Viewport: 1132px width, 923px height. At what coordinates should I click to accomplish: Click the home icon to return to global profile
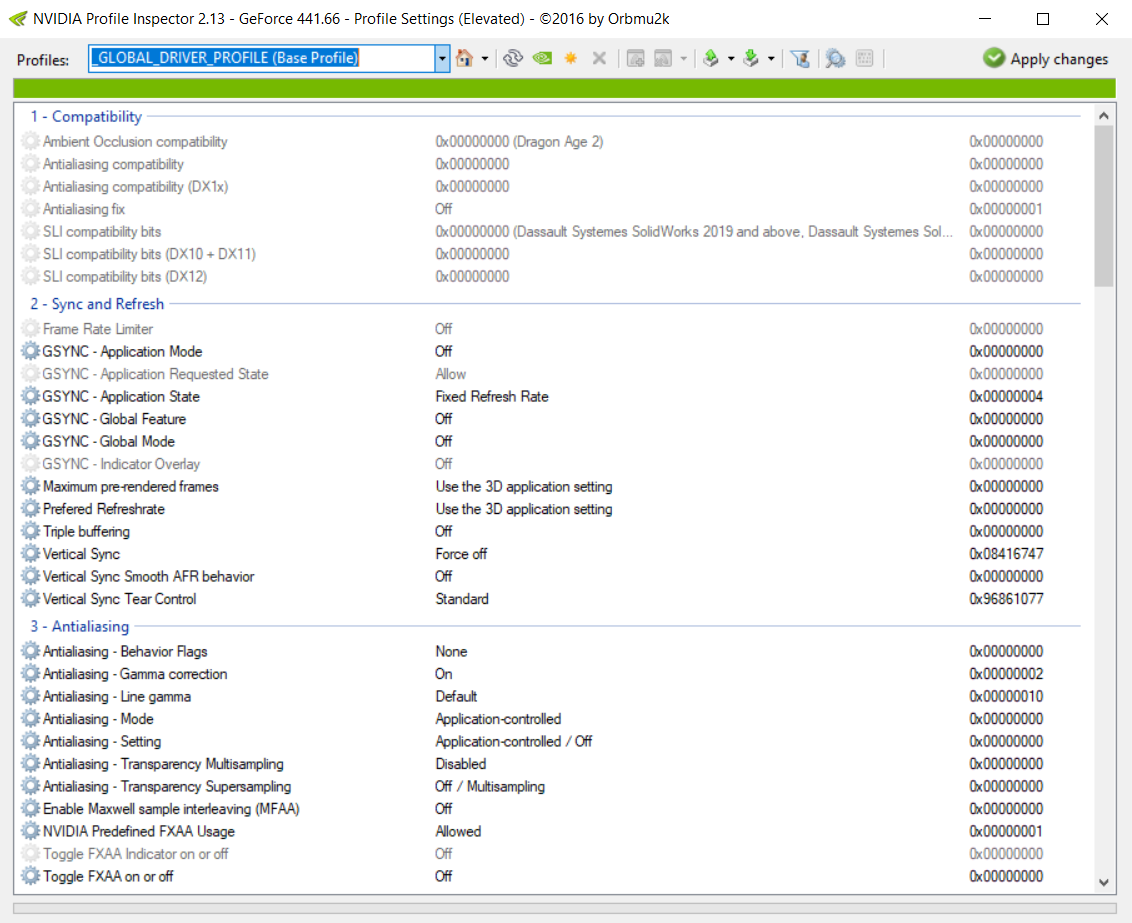point(464,58)
